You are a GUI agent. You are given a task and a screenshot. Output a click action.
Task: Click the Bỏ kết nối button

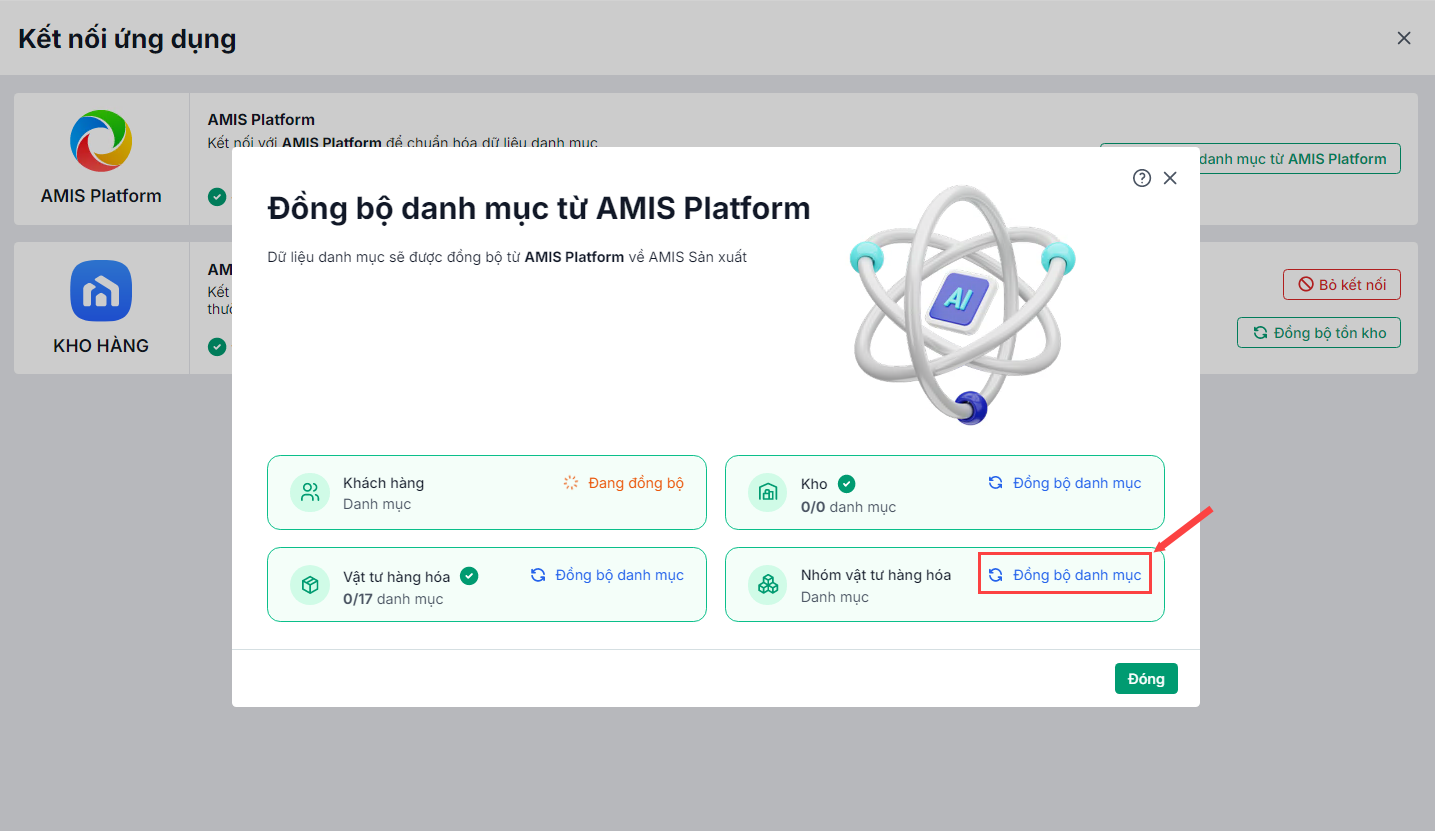pos(1341,285)
